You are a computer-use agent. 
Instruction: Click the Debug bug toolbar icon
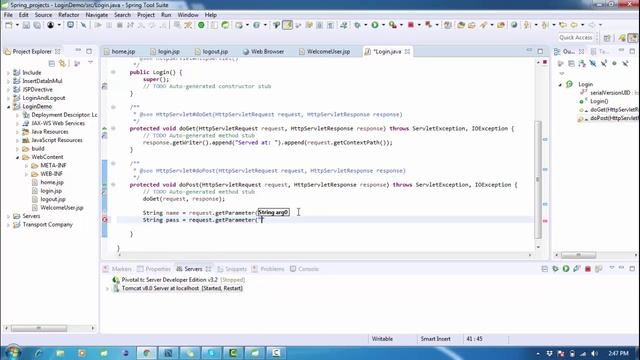tap(357, 25)
